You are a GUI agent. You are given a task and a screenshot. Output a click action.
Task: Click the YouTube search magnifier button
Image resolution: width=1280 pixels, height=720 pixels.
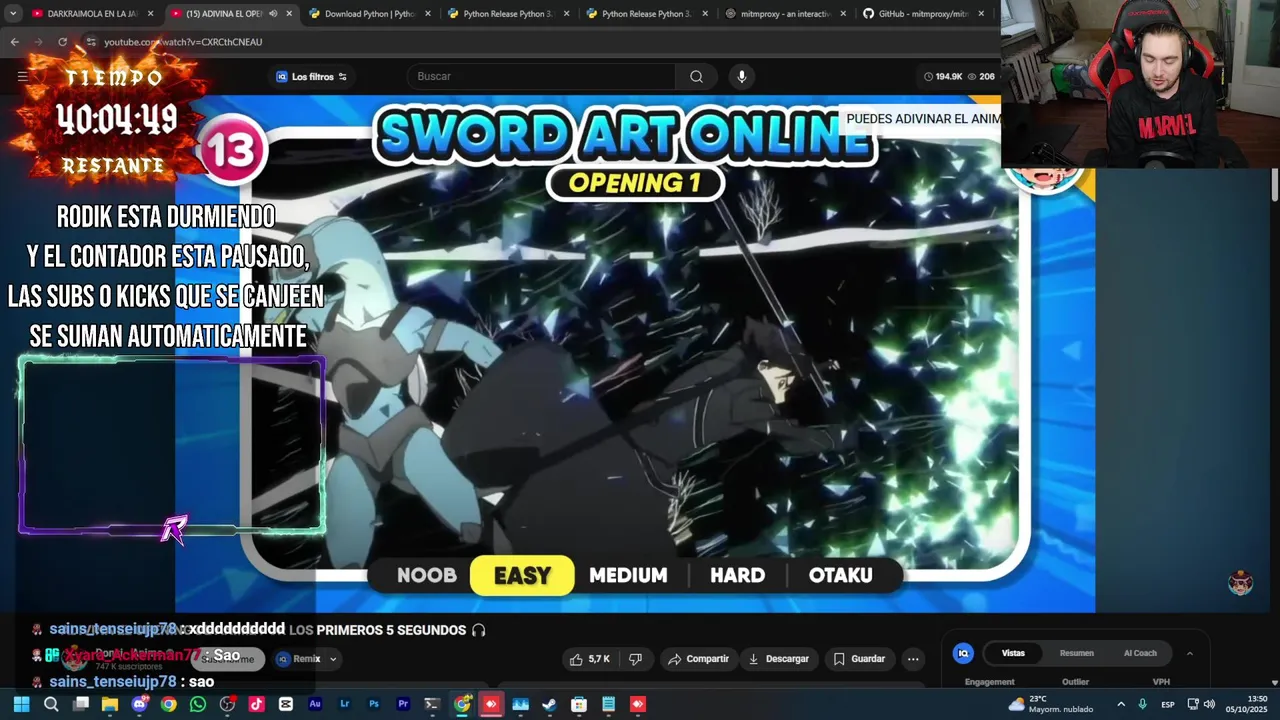tap(696, 76)
